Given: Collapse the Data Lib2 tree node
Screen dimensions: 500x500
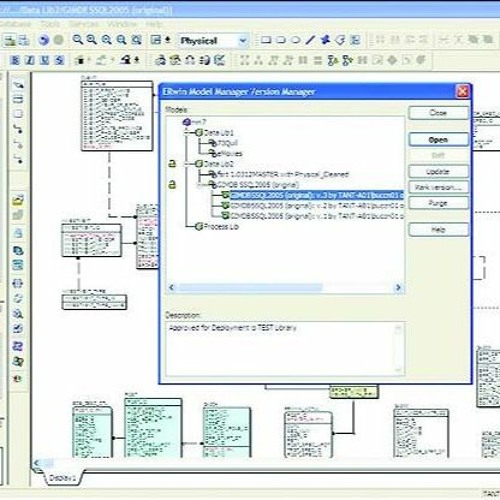Looking at the screenshot, I should pos(187,164).
